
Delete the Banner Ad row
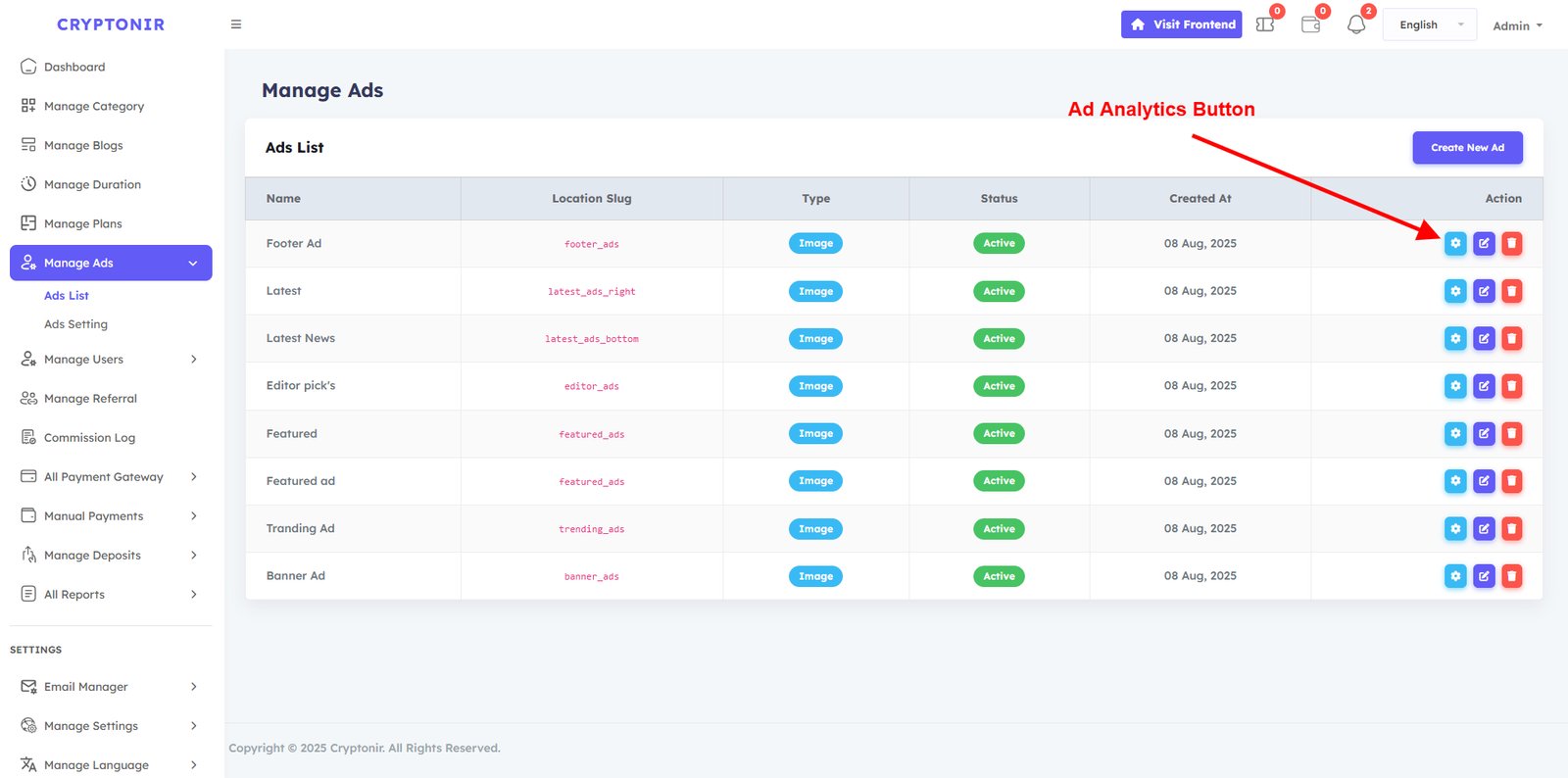tap(1512, 576)
